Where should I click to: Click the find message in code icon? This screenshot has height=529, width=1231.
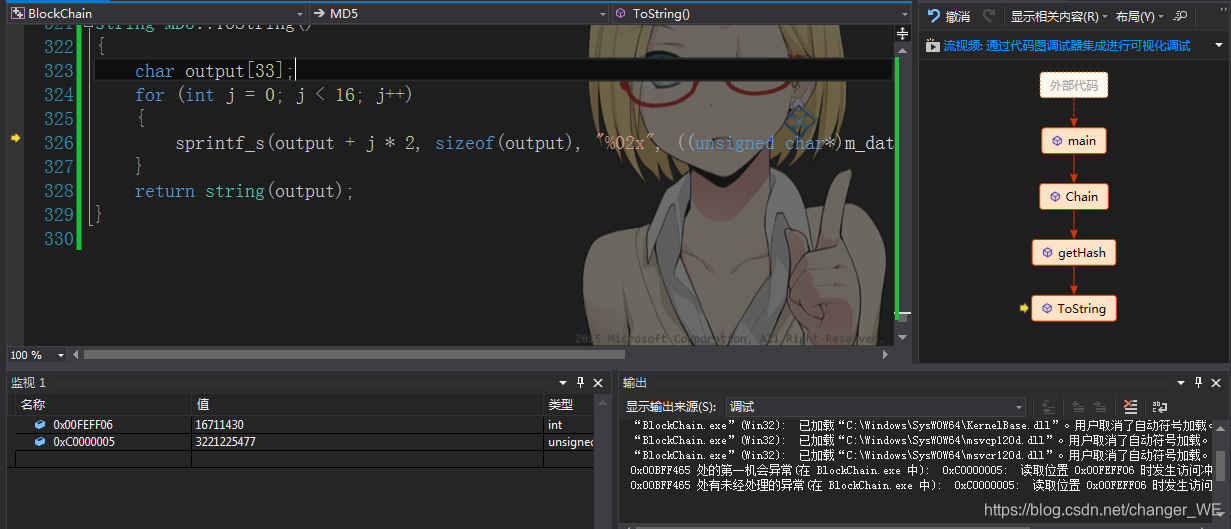(x=1048, y=407)
